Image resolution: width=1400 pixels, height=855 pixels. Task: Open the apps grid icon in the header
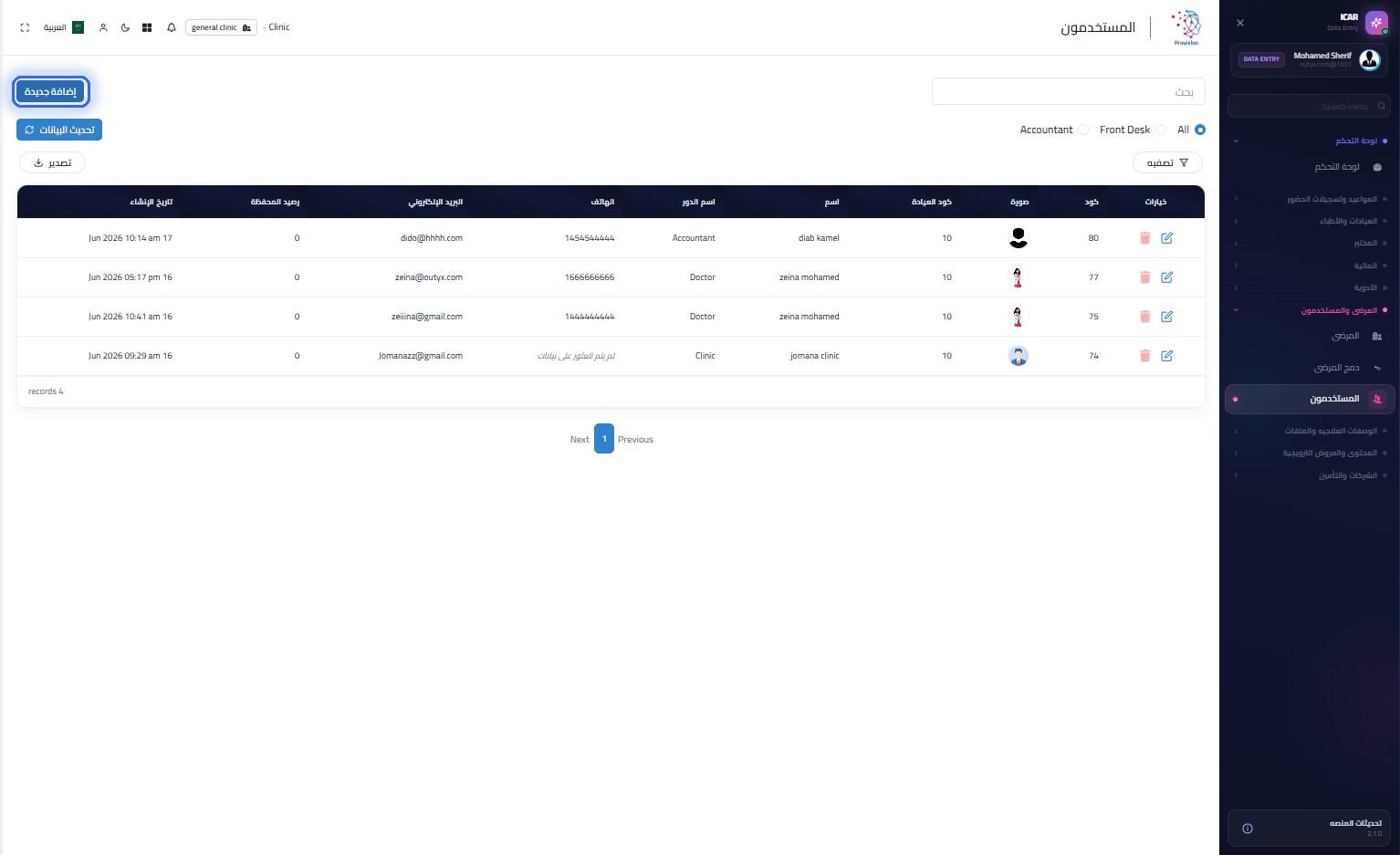pyautogui.click(x=147, y=27)
